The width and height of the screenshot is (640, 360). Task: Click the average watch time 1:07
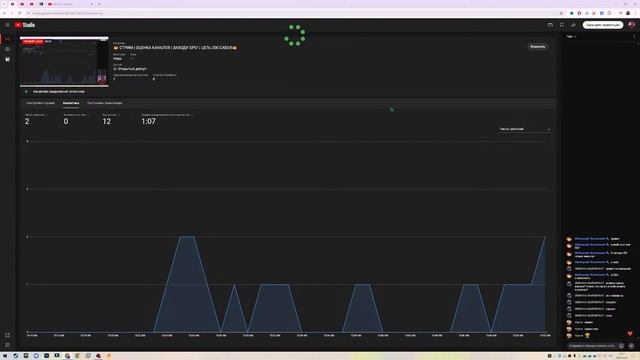point(148,121)
